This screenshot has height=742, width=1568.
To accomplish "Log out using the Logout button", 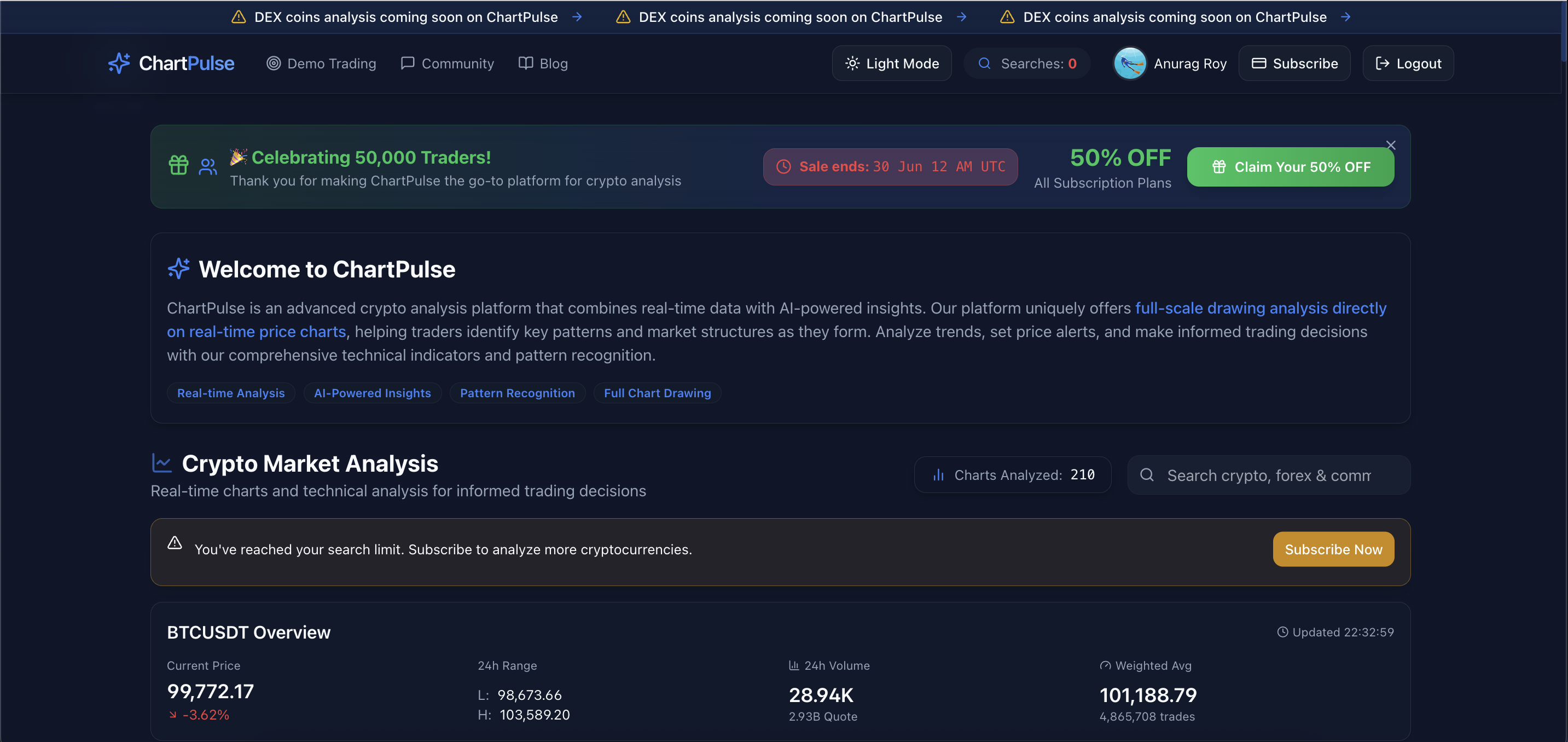I will [x=1408, y=63].
